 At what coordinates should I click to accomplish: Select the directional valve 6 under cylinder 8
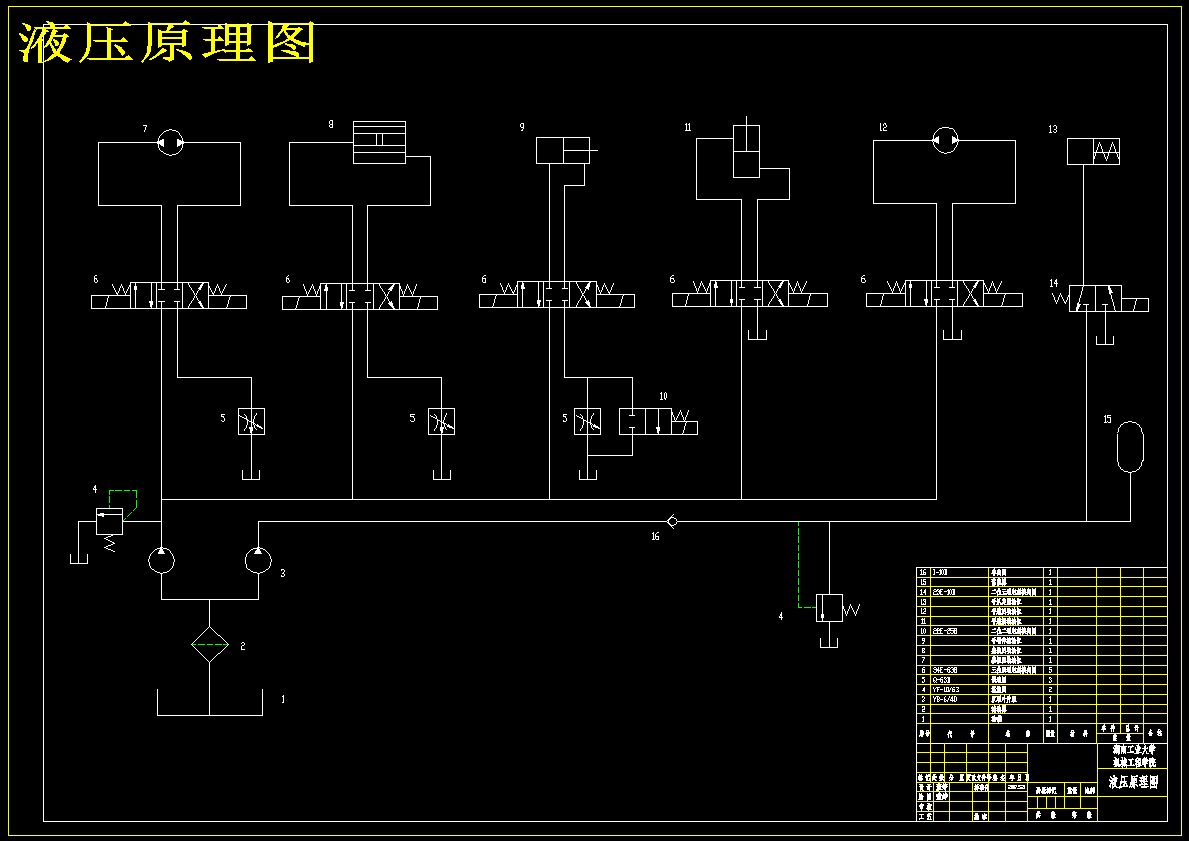click(360, 295)
